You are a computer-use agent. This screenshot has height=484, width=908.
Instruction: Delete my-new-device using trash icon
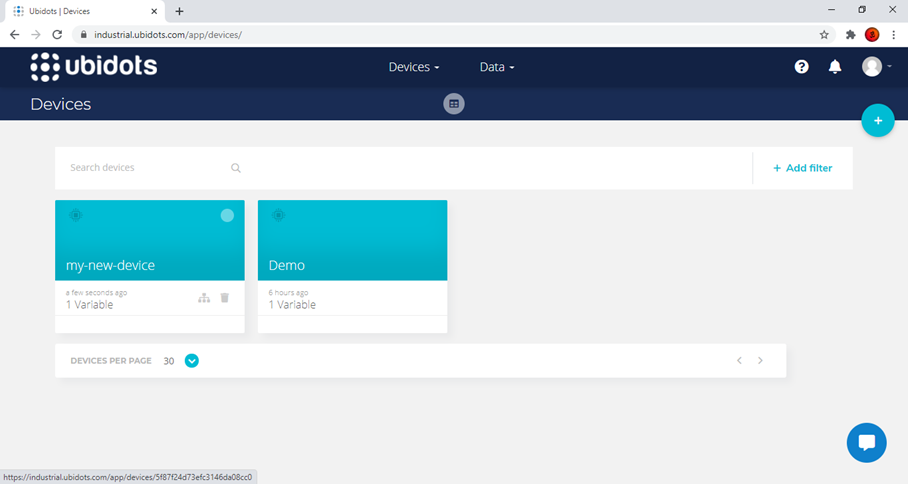click(225, 298)
